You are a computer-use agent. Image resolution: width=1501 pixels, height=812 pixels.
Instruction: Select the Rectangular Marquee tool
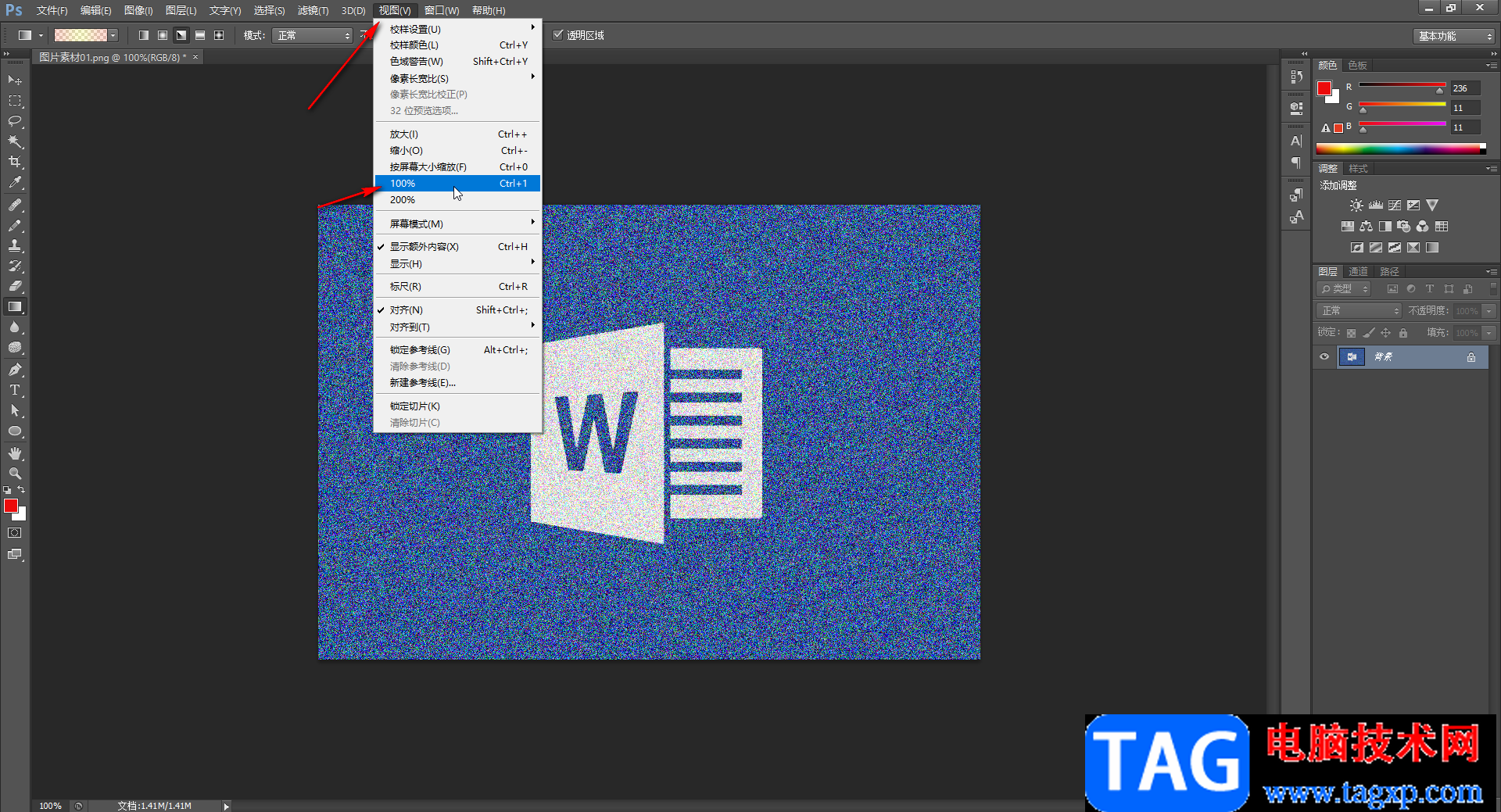pyautogui.click(x=15, y=101)
